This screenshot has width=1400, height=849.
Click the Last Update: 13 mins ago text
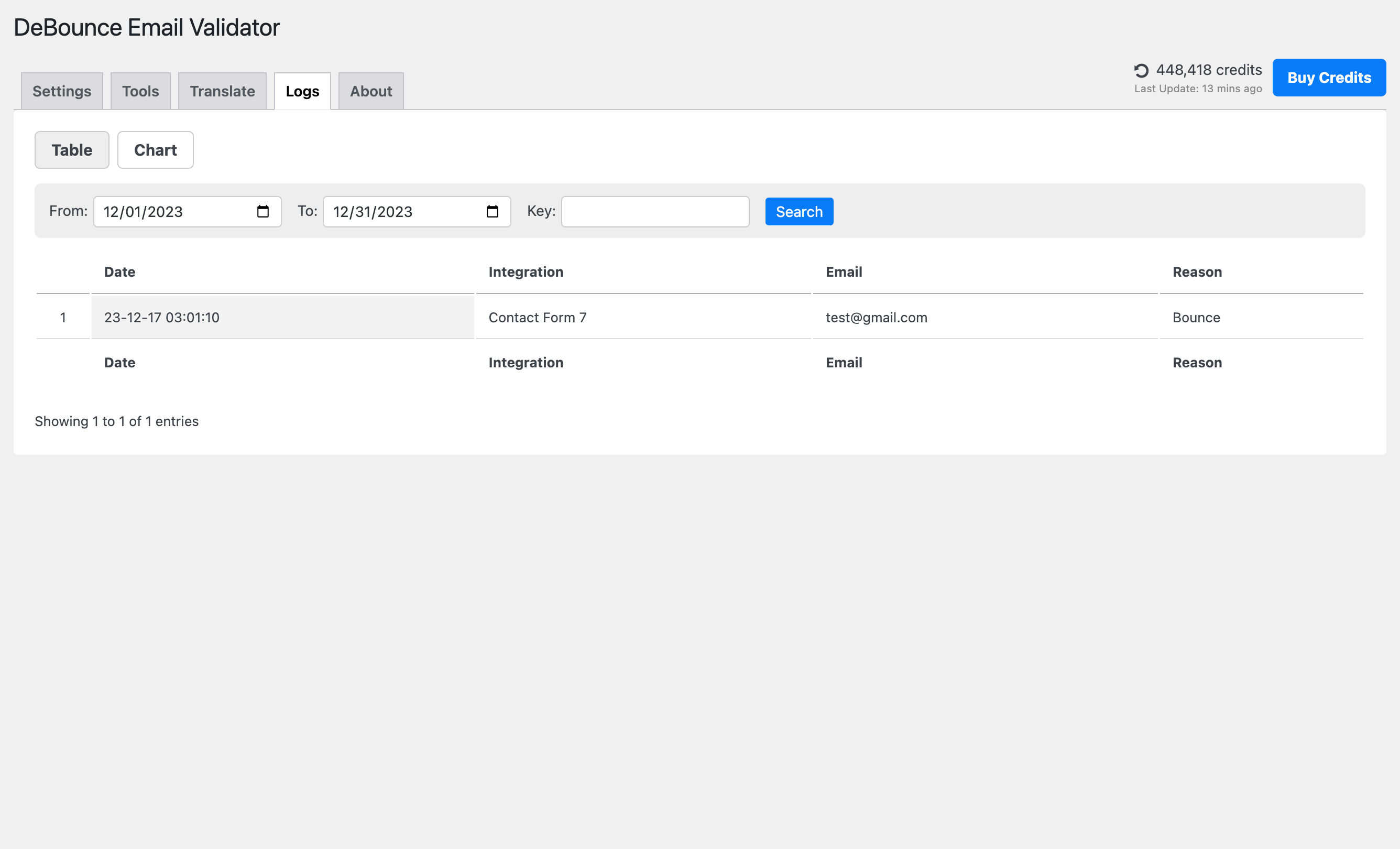point(1198,89)
